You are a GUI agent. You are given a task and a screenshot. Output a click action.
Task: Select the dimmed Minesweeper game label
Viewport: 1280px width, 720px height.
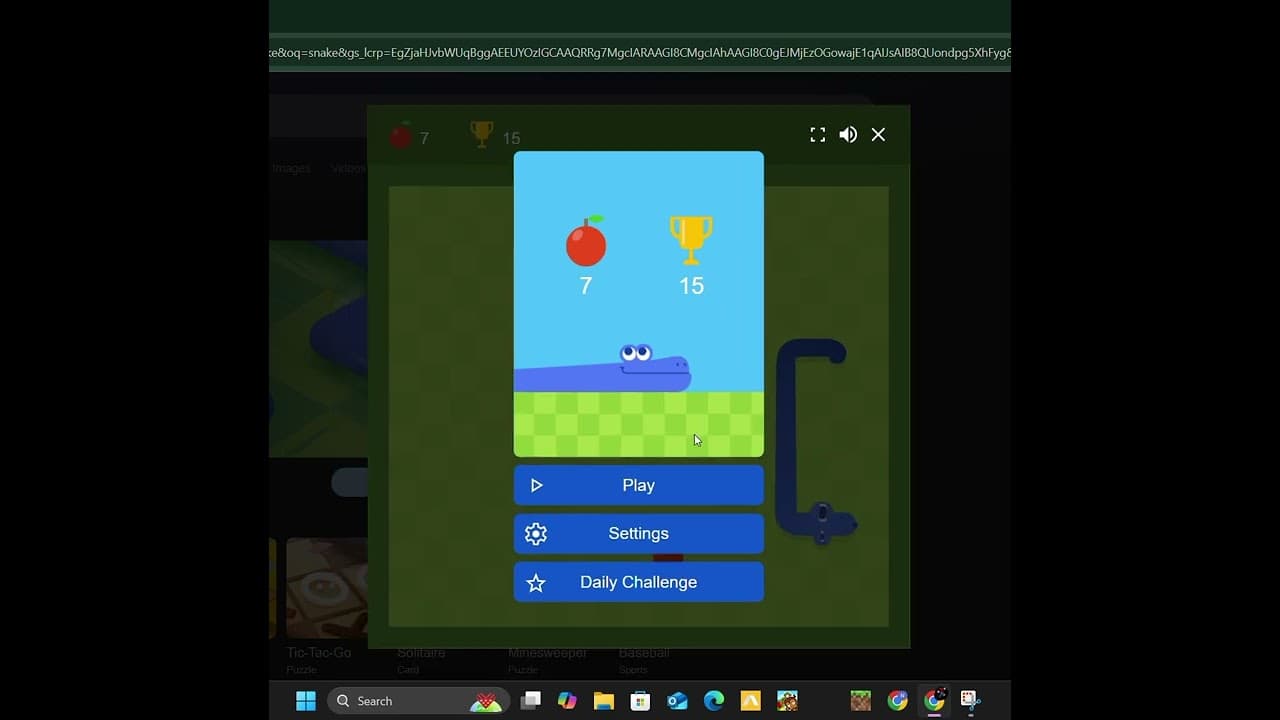(x=547, y=653)
